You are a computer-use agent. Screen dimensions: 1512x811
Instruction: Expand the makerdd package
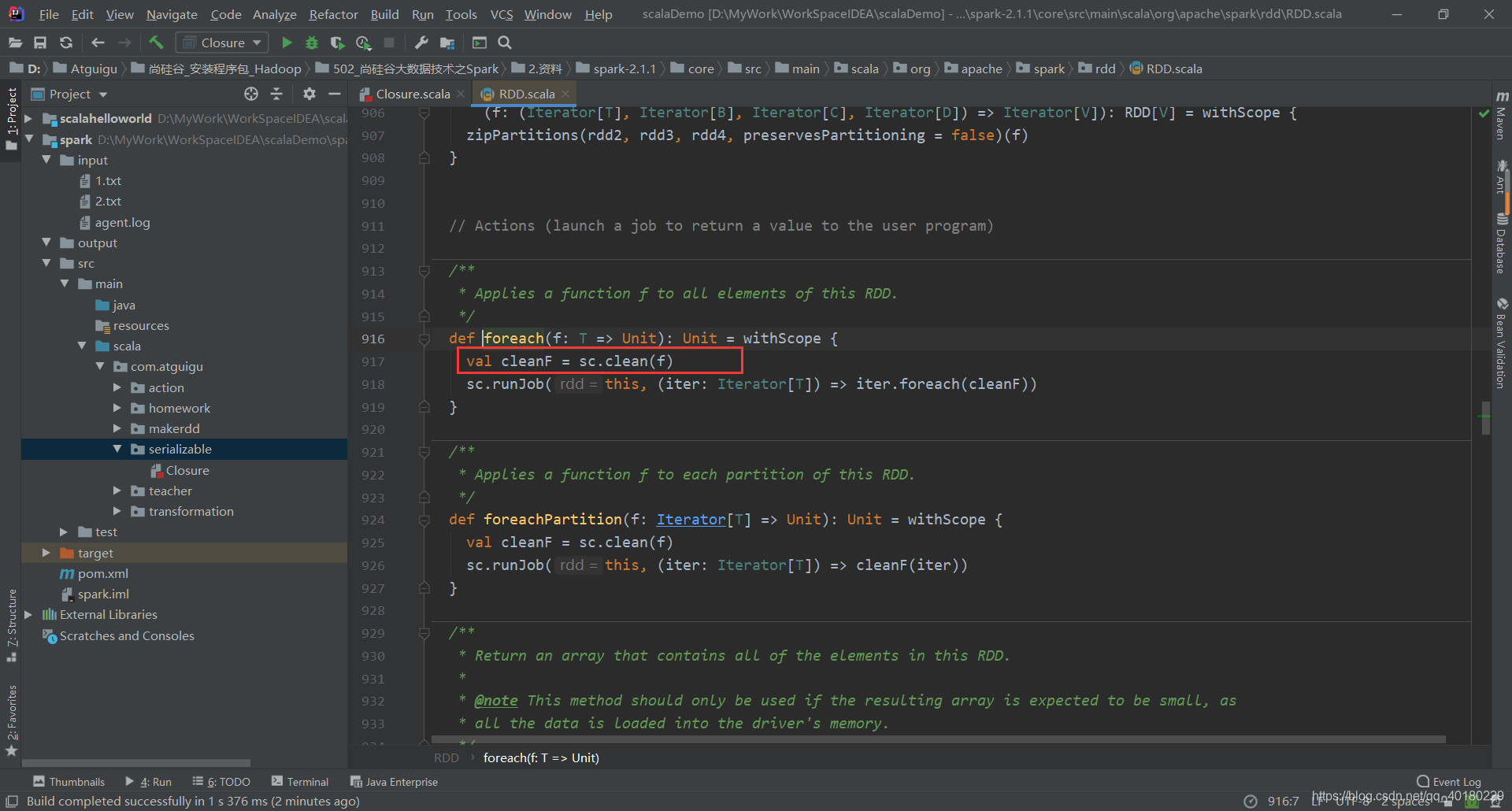[117, 428]
